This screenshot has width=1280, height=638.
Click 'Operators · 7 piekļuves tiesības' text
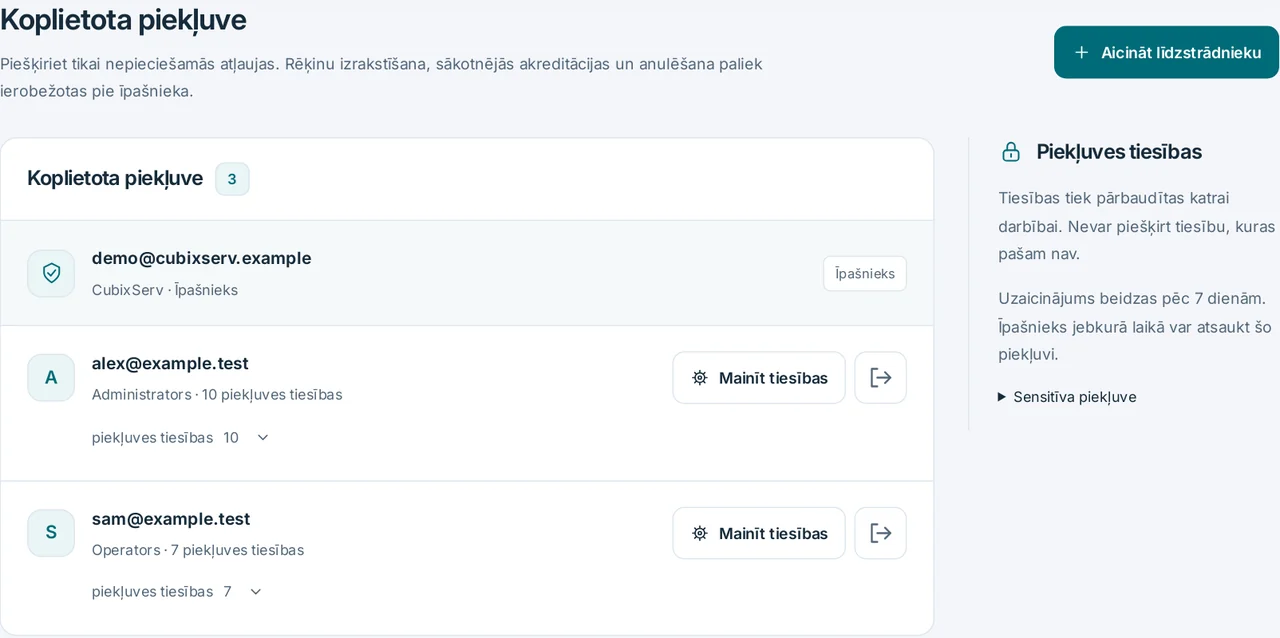(198, 550)
